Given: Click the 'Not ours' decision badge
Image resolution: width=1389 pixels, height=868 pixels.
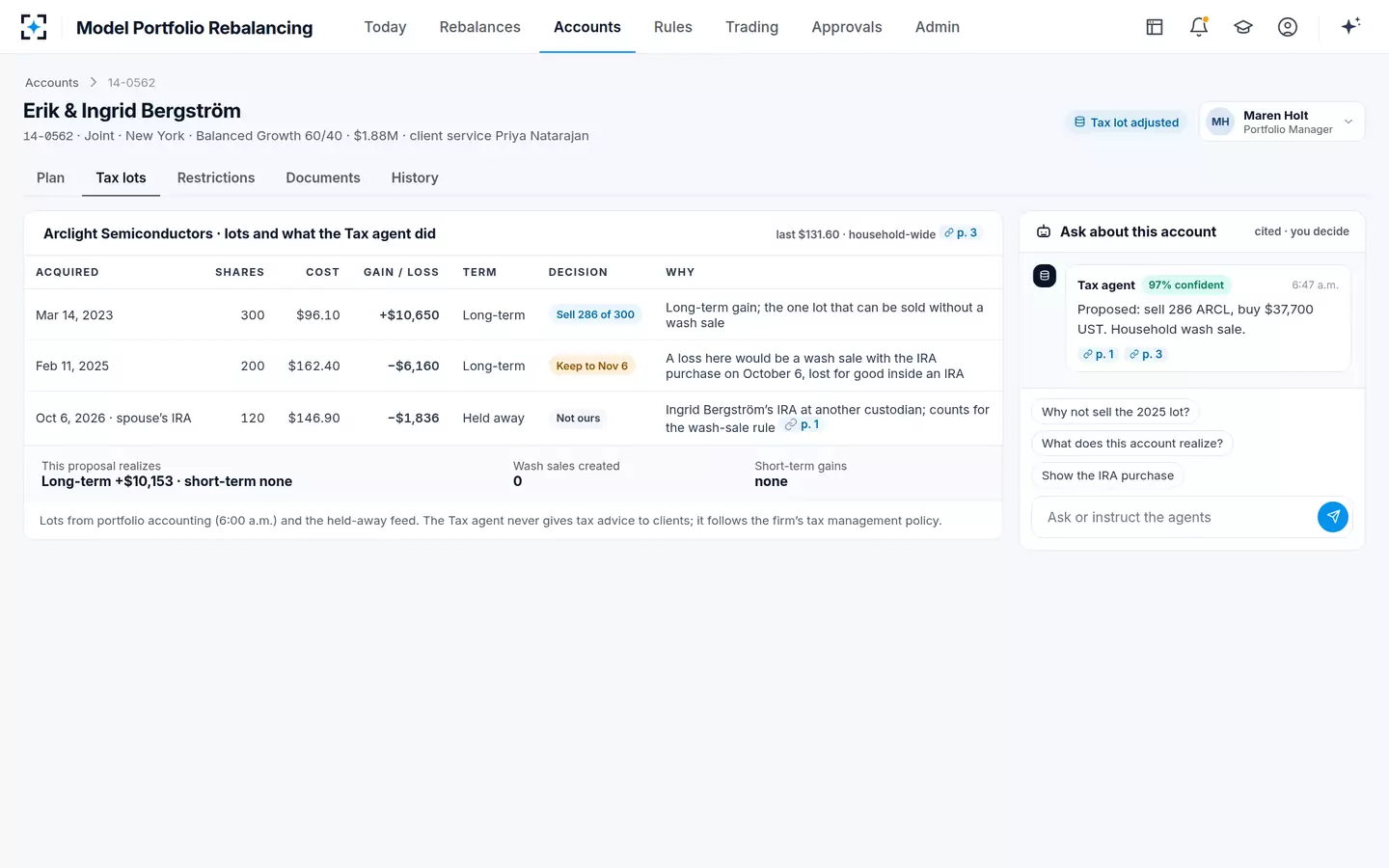Looking at the screenshot, I should 578,418.
